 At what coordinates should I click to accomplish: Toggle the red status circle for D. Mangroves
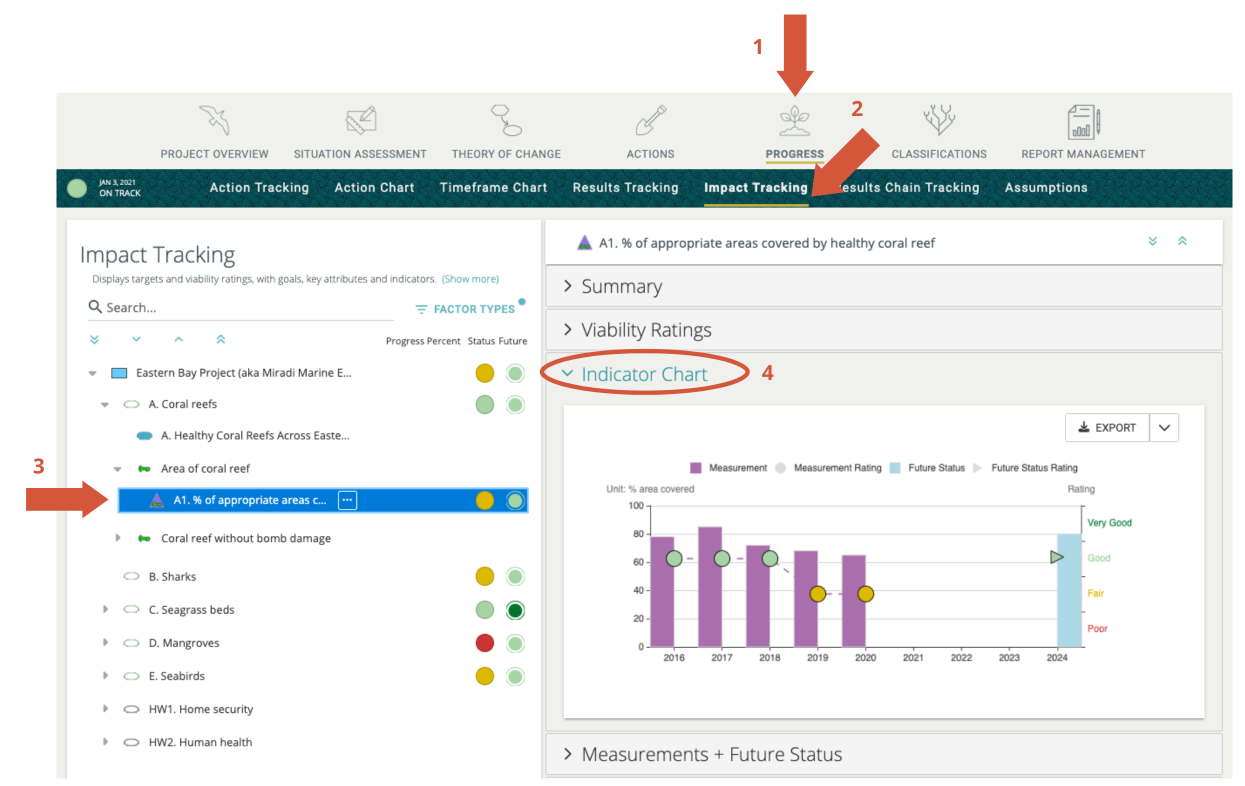coord(485,642)
